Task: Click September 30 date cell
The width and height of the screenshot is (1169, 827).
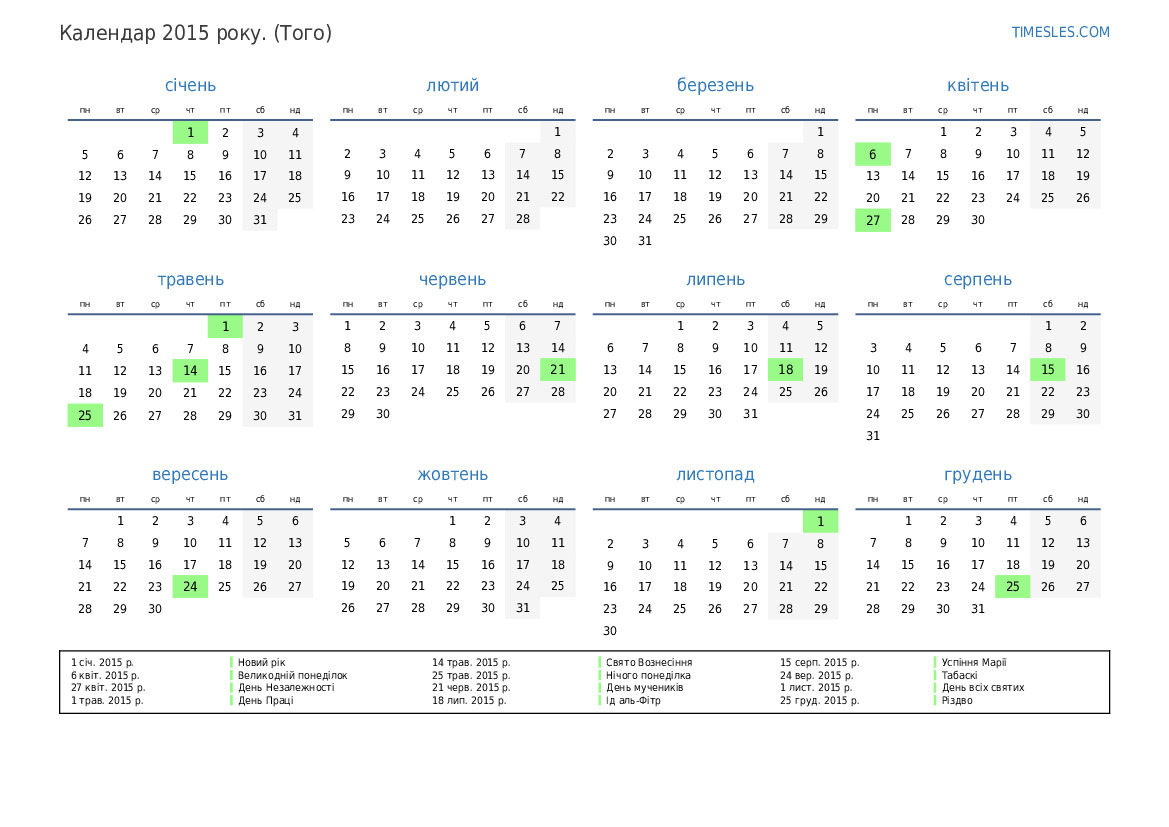Action: pyautogui.click(x=155, y=609)
